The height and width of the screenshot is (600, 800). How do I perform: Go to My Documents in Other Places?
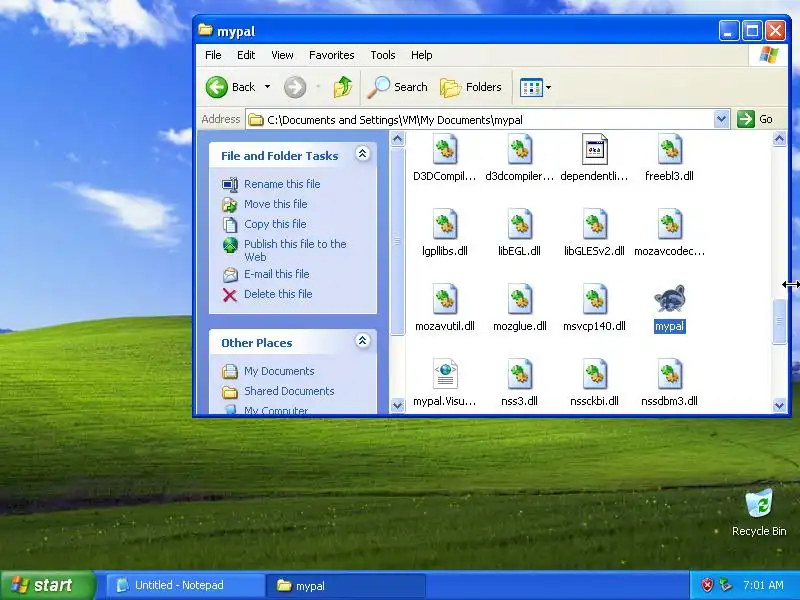(279, 371)
